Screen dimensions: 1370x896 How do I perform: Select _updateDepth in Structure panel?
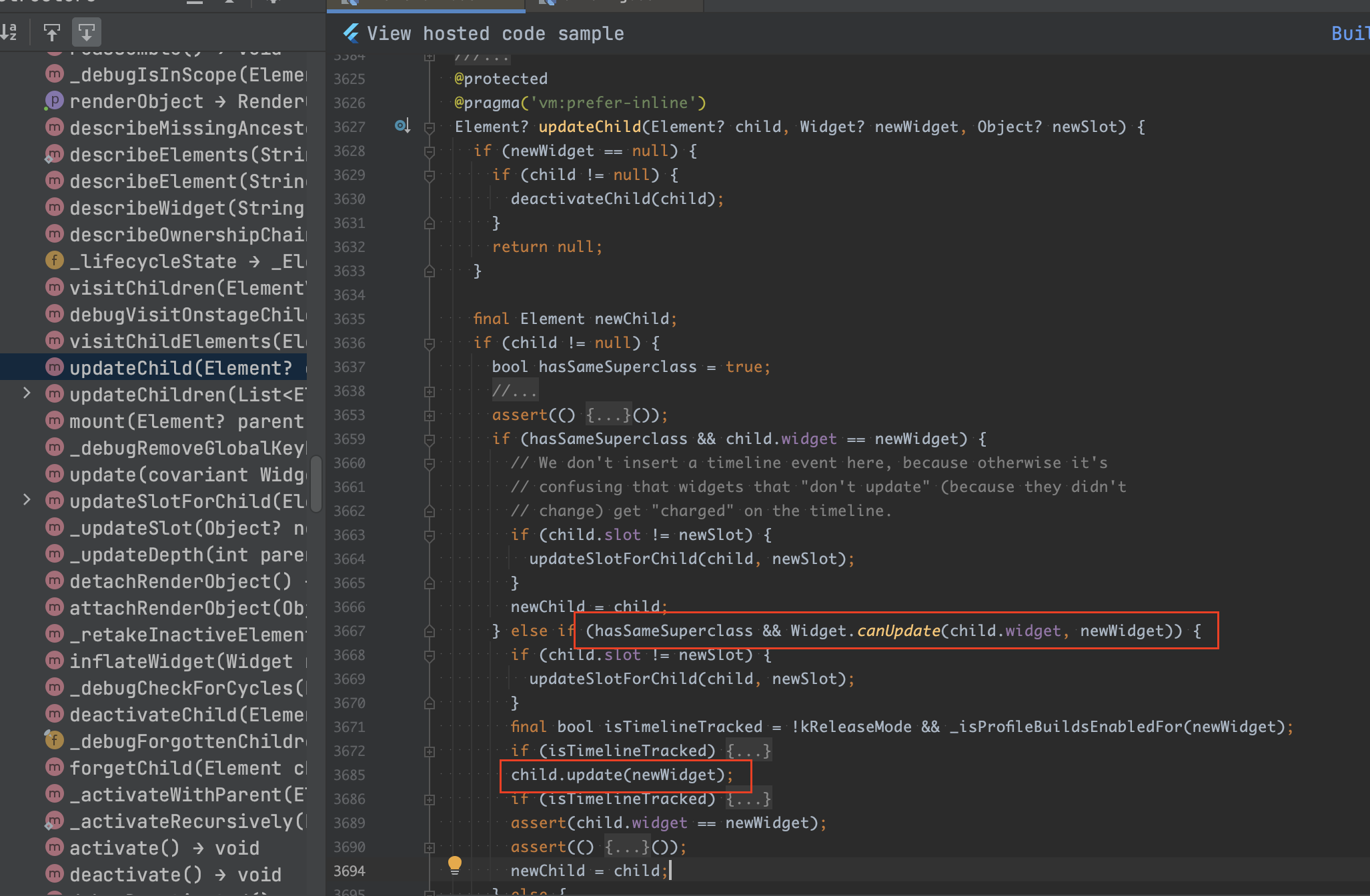[188, 554]
